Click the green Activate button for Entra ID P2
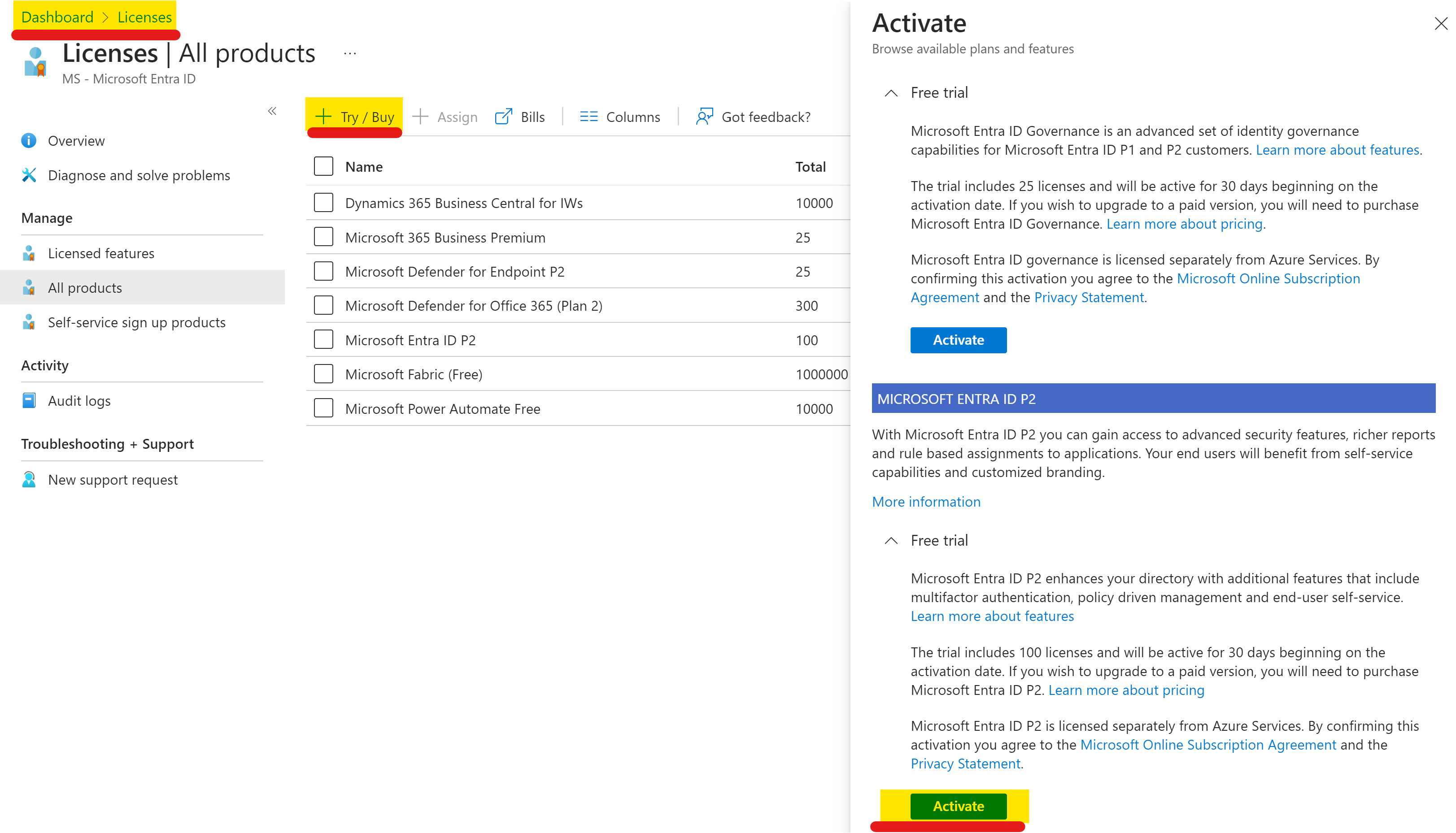The image size is (1456, 833). click(959, 807)
